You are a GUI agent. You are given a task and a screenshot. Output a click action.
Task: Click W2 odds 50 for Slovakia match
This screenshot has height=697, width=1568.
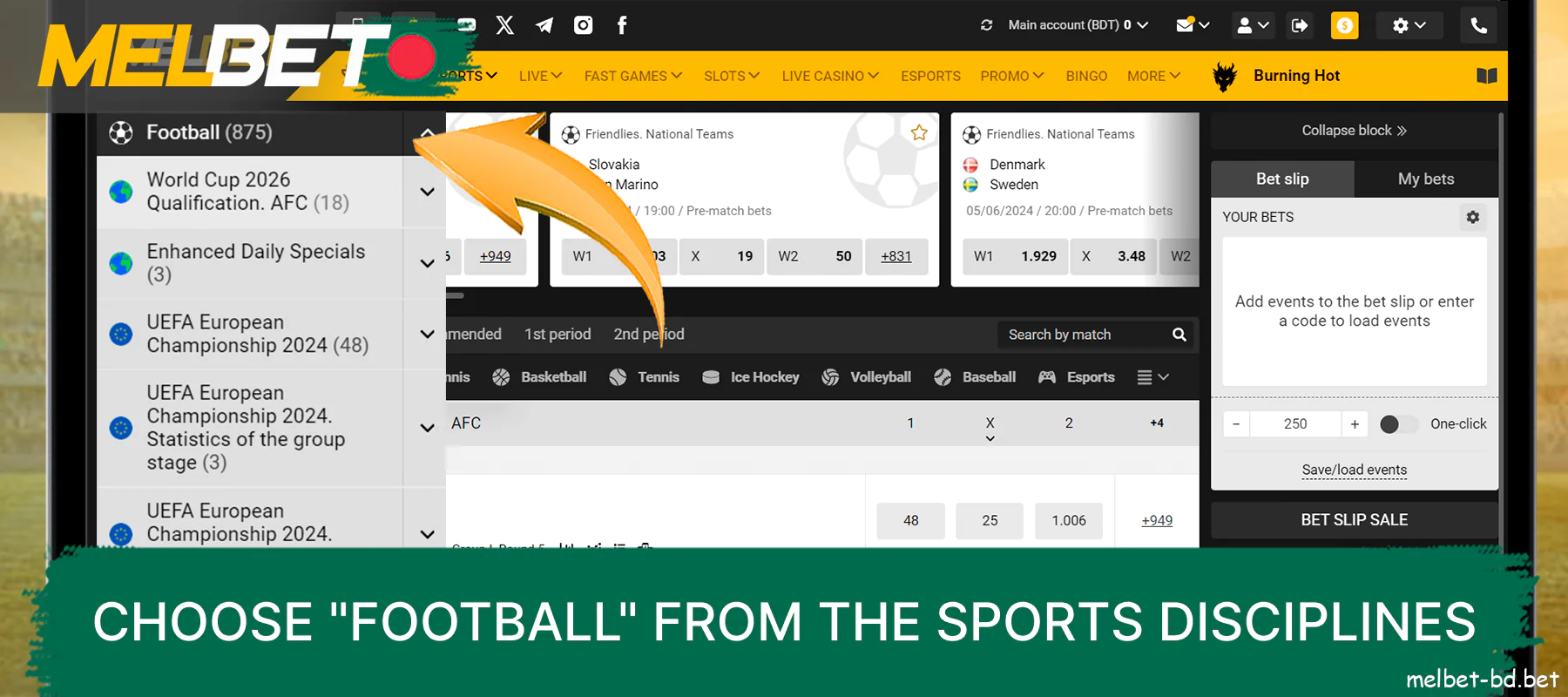pyautogui.click(x=814, y=256)
